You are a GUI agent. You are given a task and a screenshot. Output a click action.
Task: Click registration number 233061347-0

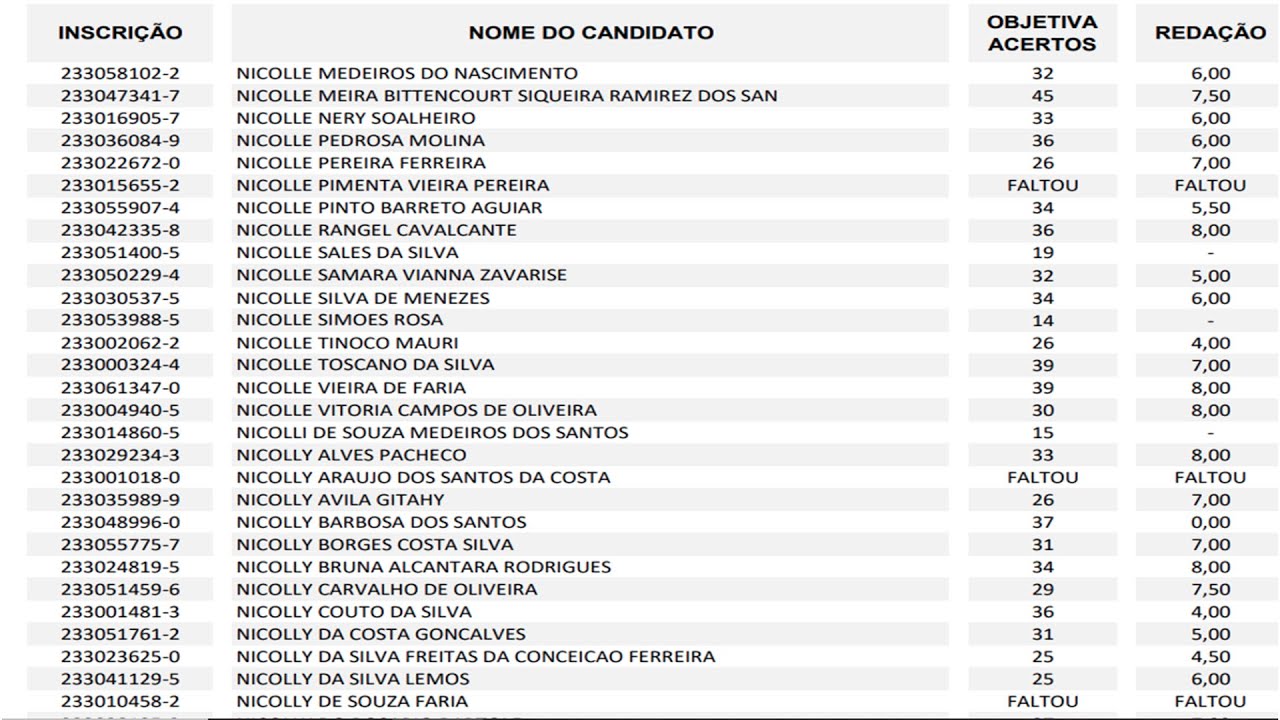click(x=120, y=387)
